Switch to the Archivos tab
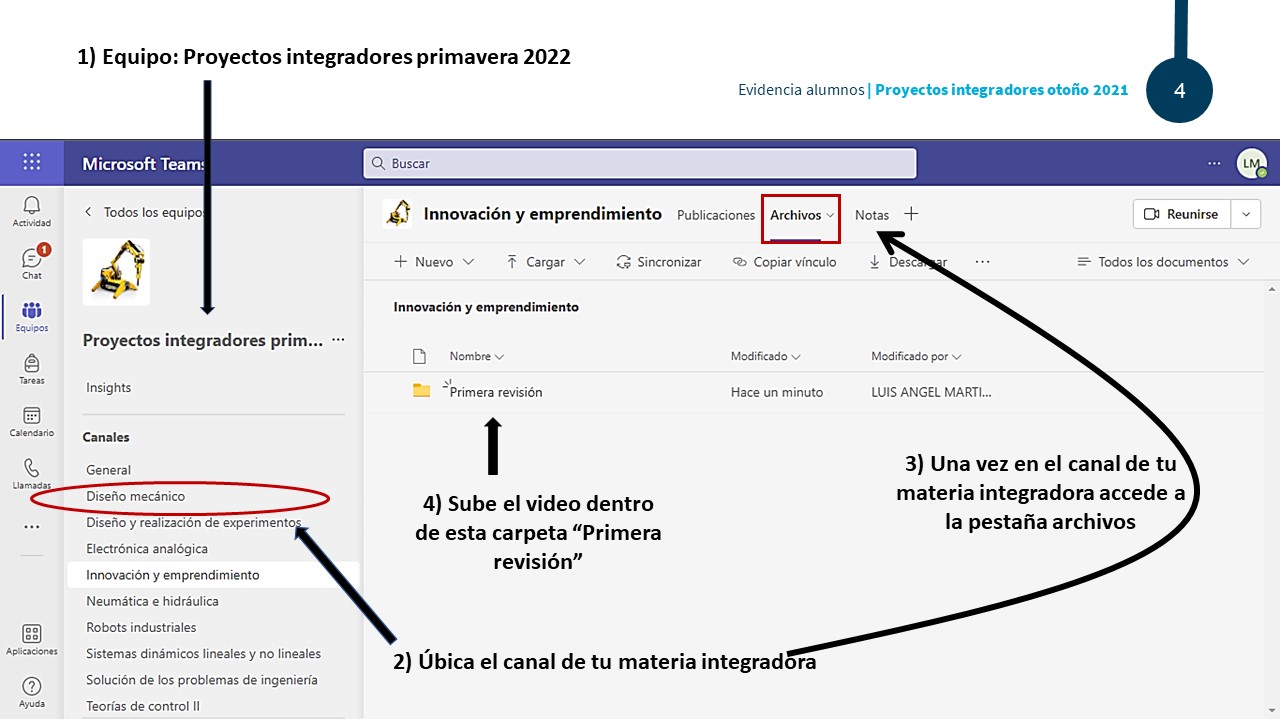The width and height of the screenshot is (1280, 720). (x=801, y=215)
